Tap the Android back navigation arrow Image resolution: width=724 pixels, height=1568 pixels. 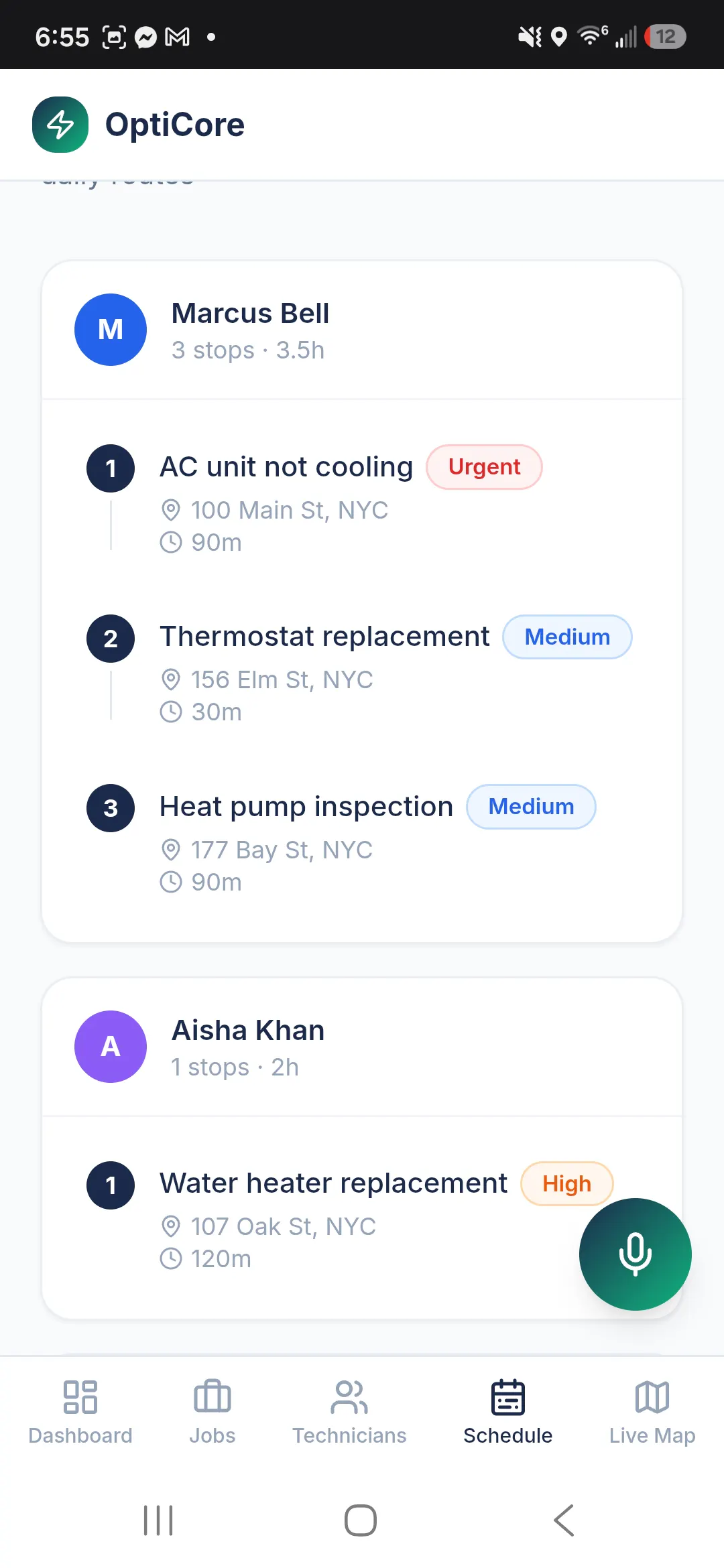click(x=564, y=1520)
